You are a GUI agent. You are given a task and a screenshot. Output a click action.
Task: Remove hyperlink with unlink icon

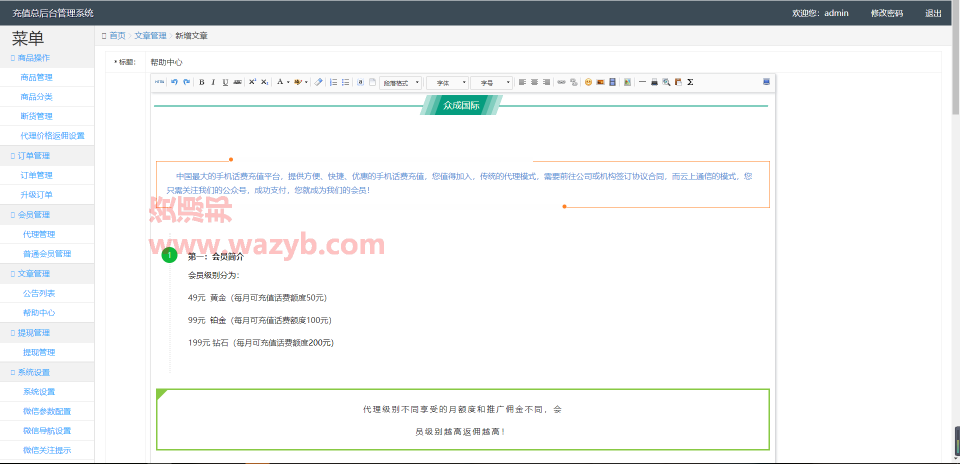(x=574, y=82)
